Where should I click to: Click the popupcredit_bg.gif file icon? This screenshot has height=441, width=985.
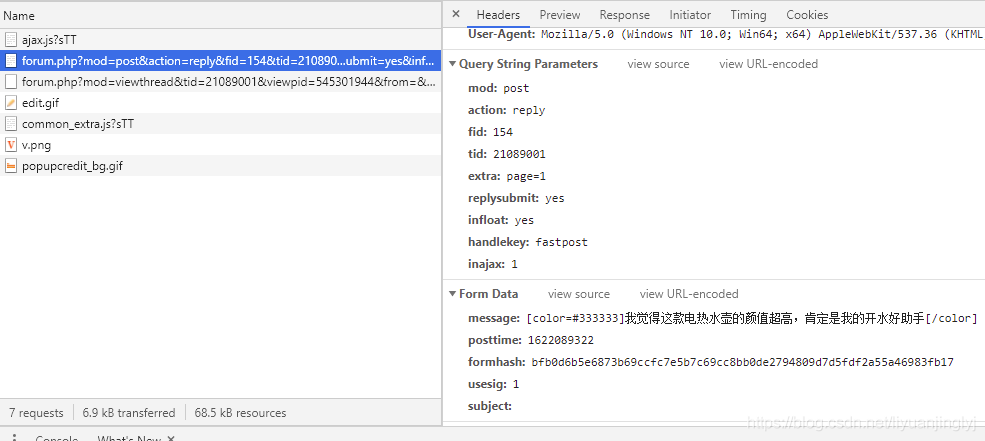point(11,166)
